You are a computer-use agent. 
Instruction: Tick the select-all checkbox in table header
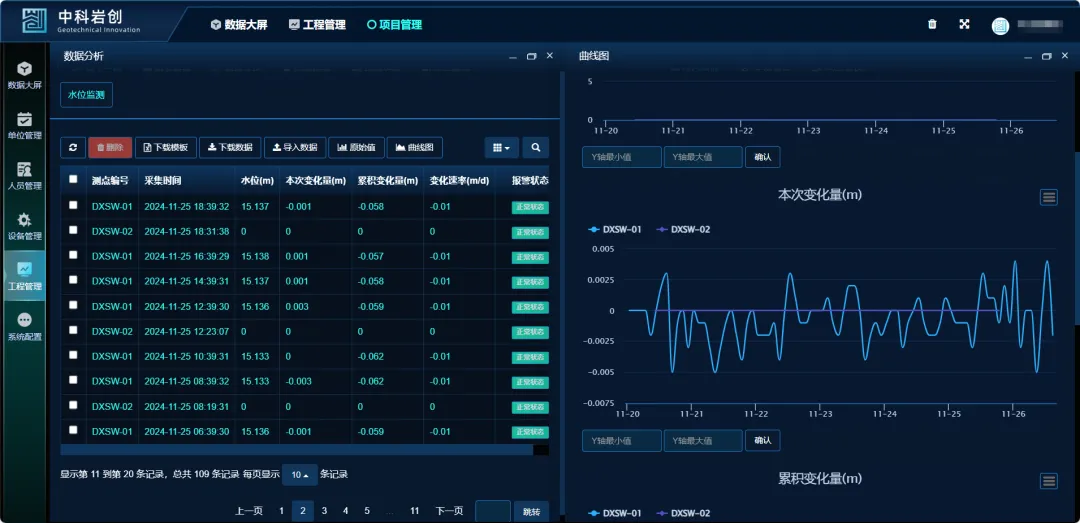point(73,180)
